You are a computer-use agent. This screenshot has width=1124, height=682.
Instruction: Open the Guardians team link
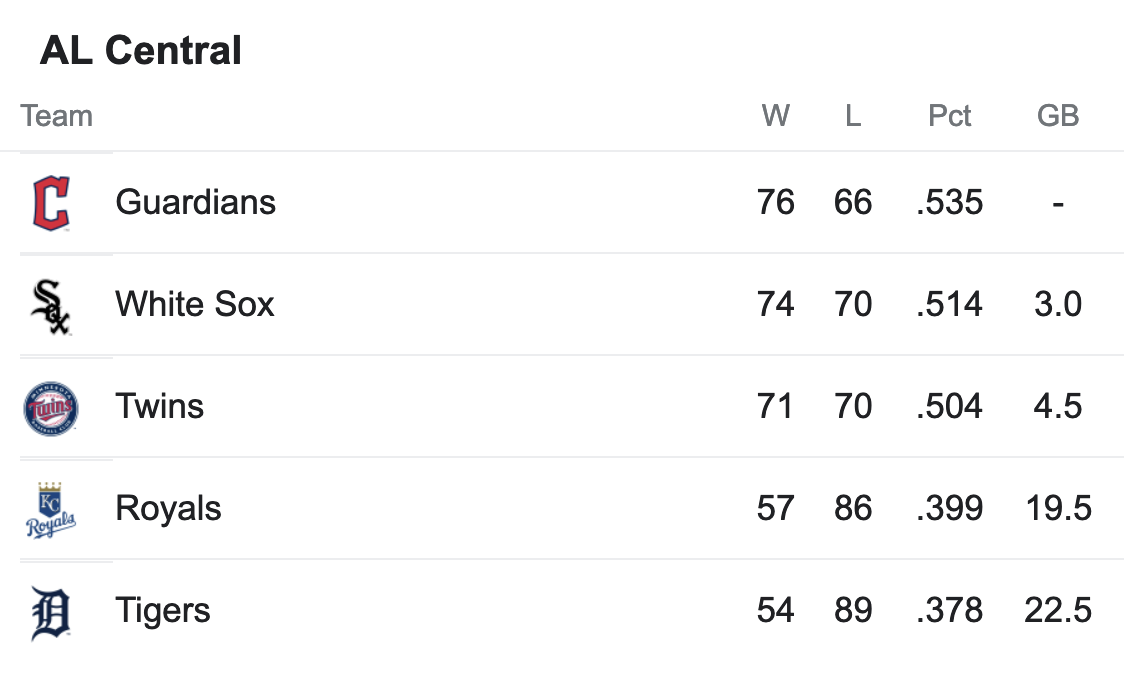click(196, 202)
